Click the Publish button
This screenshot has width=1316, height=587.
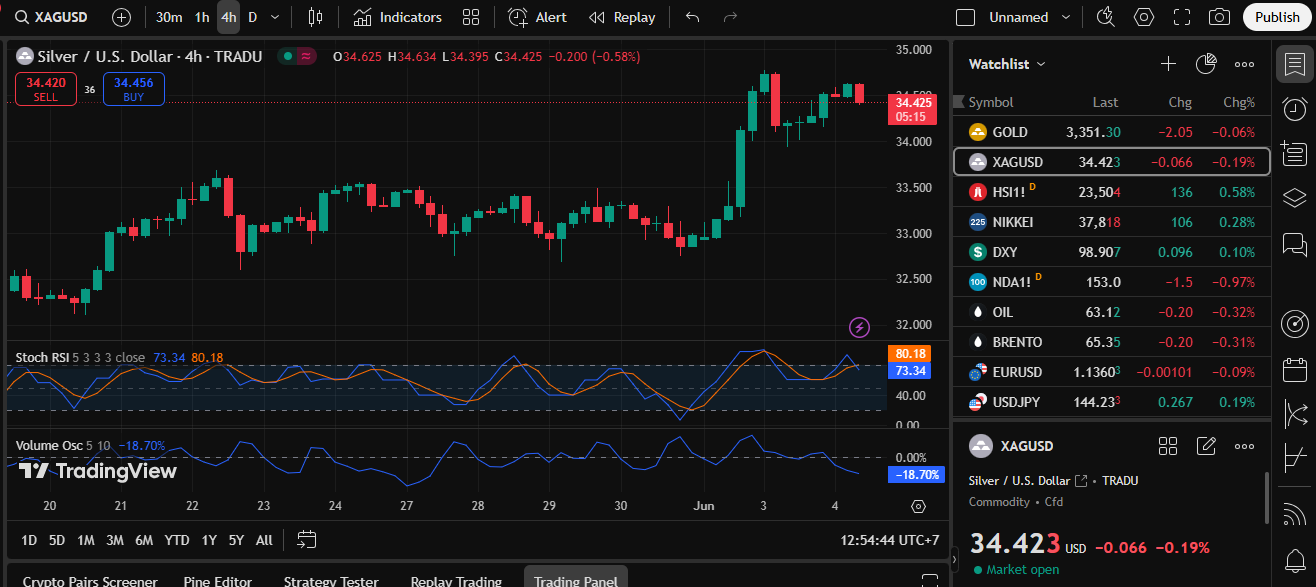[x=1277, y=17]
